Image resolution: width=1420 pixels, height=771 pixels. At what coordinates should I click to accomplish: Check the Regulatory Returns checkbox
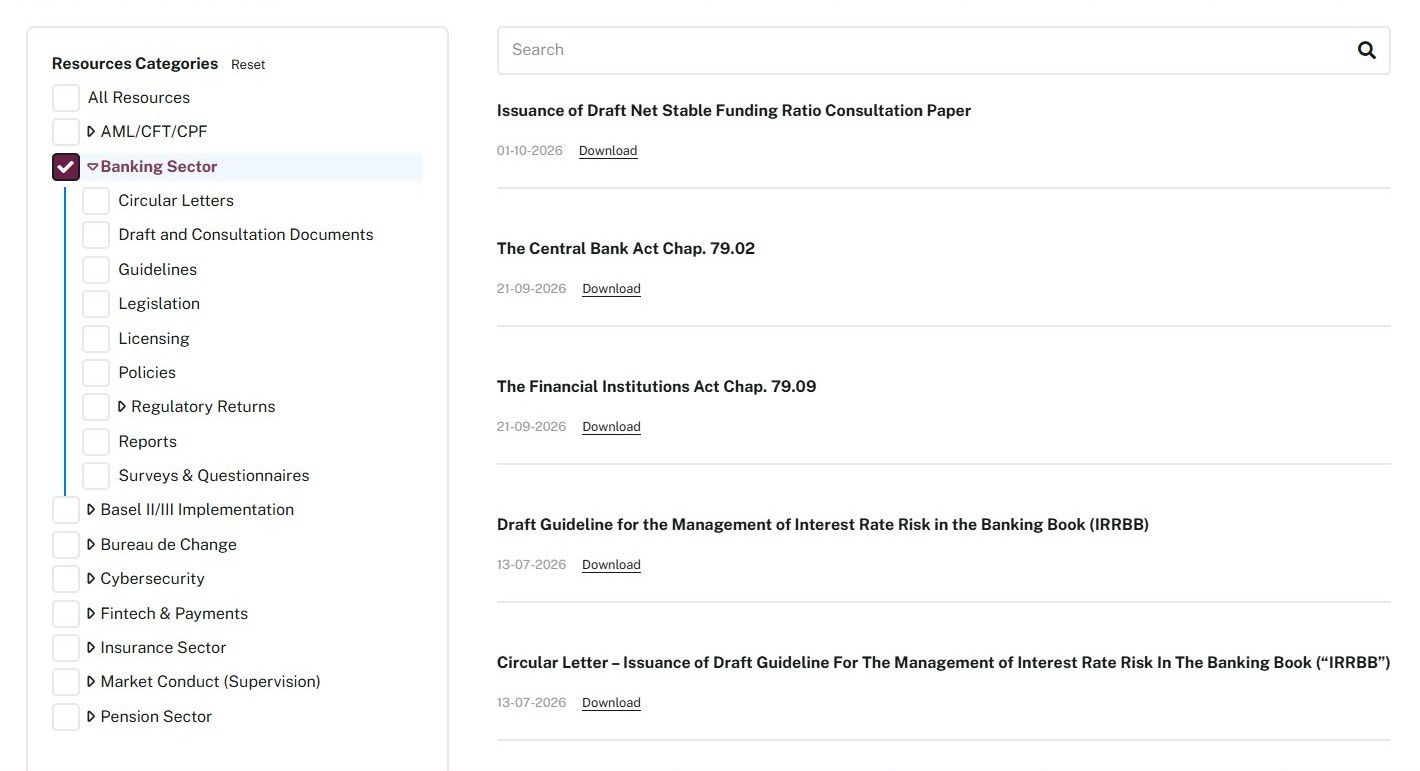(x=96, y=407)
